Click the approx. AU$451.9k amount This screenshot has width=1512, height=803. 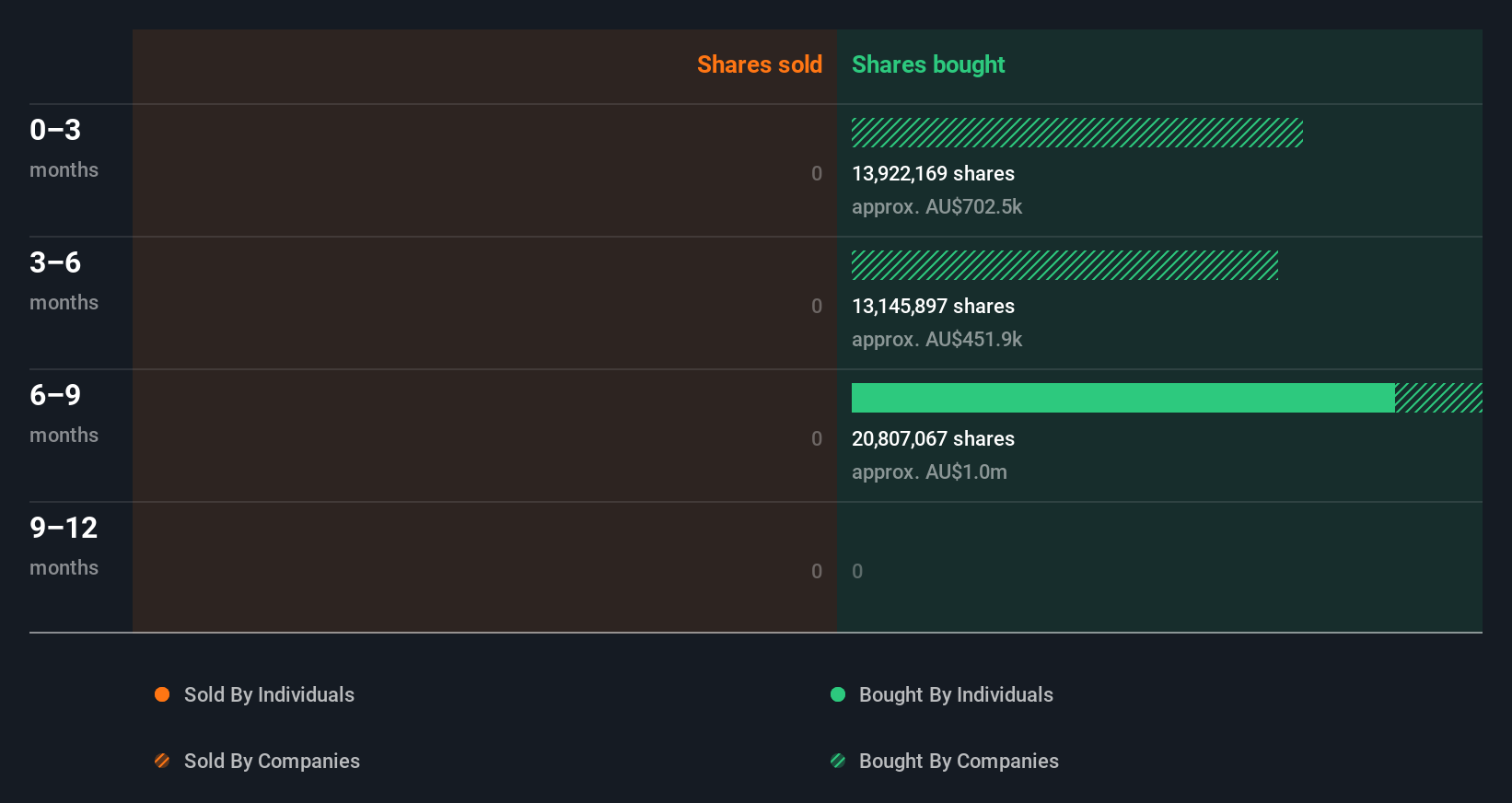[936, 339]
